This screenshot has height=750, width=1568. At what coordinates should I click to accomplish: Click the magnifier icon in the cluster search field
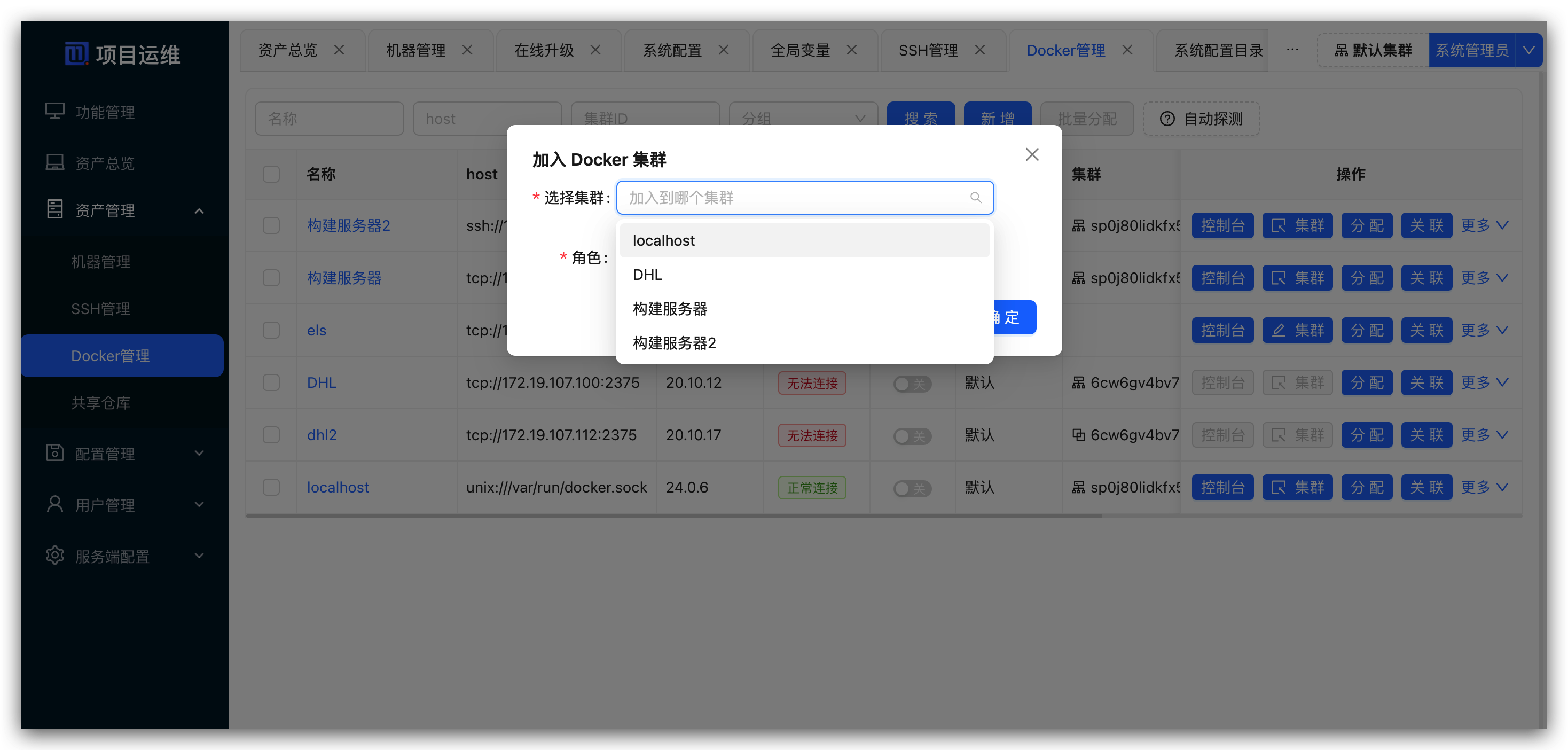[976, 197]
